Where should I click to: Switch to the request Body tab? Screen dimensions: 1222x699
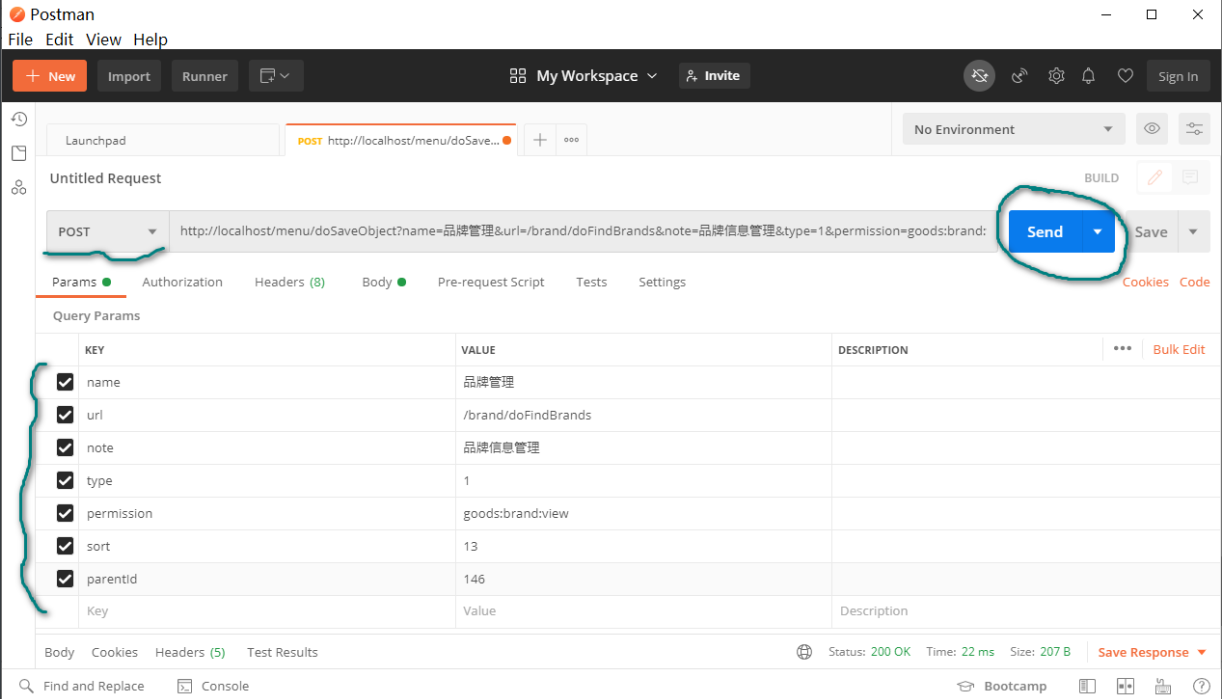[384, 282]
